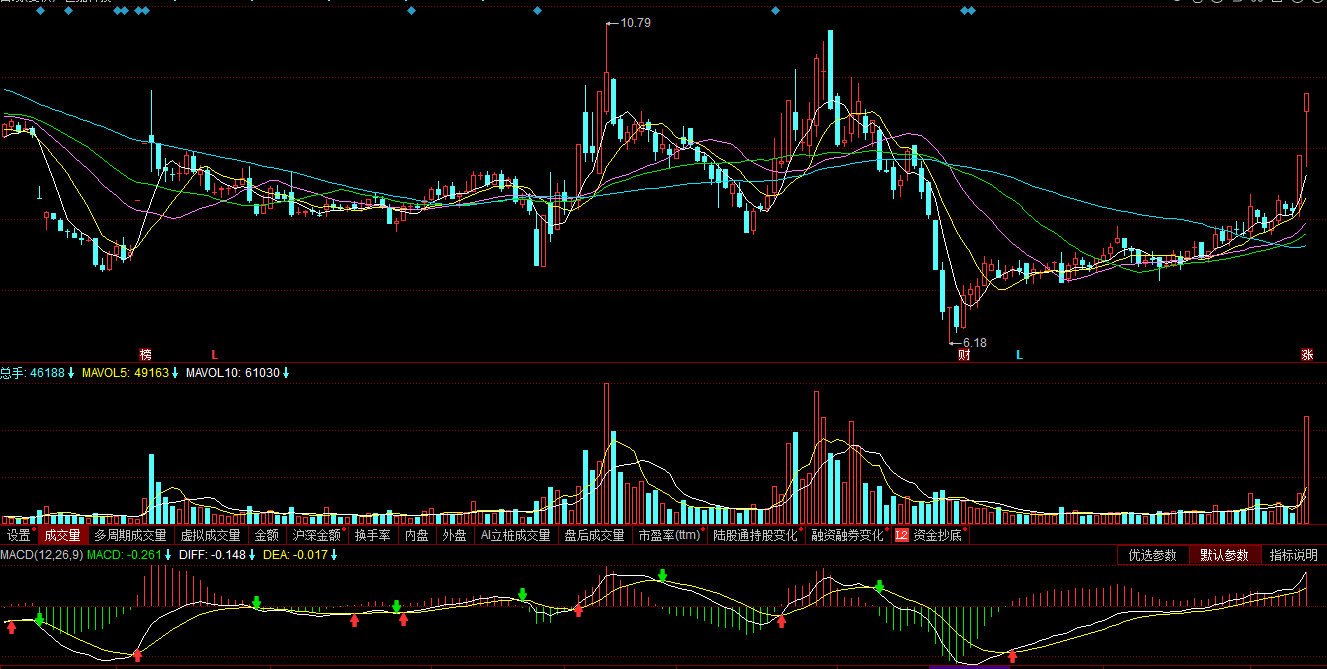Viewport: 1327px width, 669px height.
Task: Click the red L marker below the chart
Action: 214,355
